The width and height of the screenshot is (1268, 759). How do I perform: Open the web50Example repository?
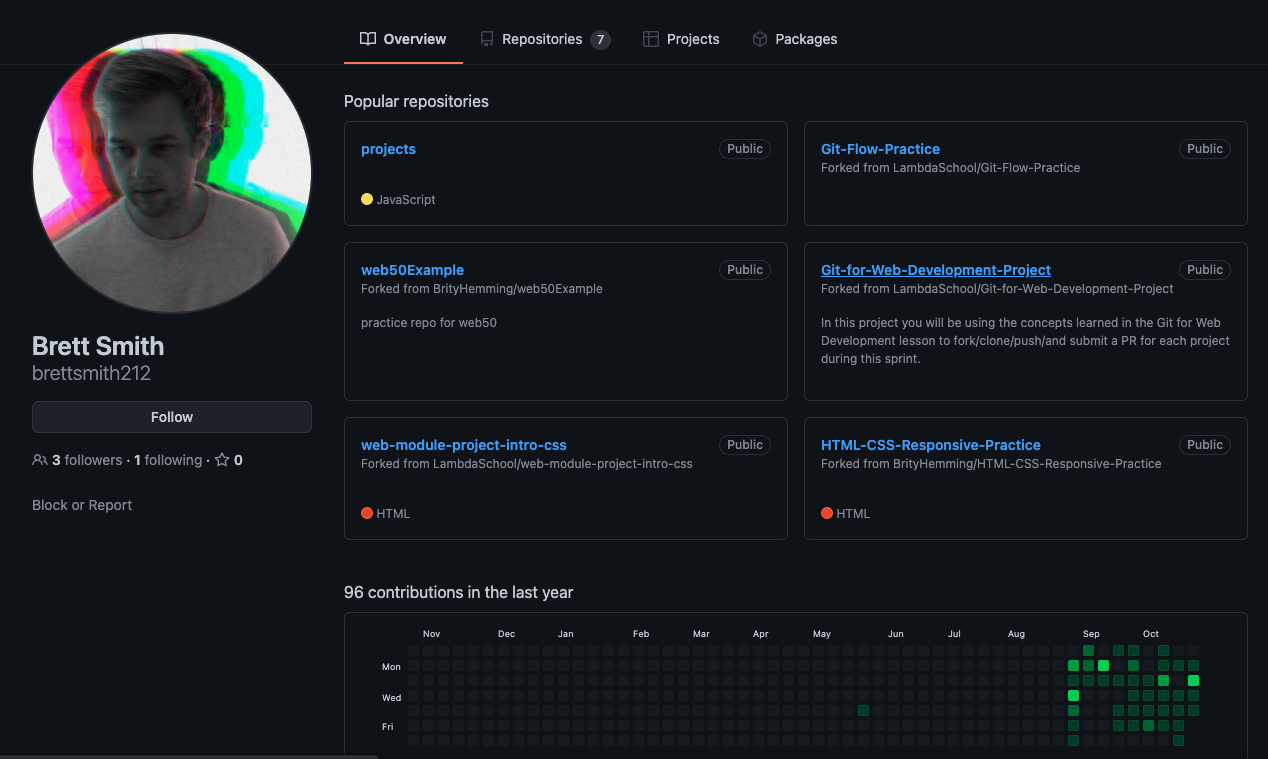click(x=412, y=270)
